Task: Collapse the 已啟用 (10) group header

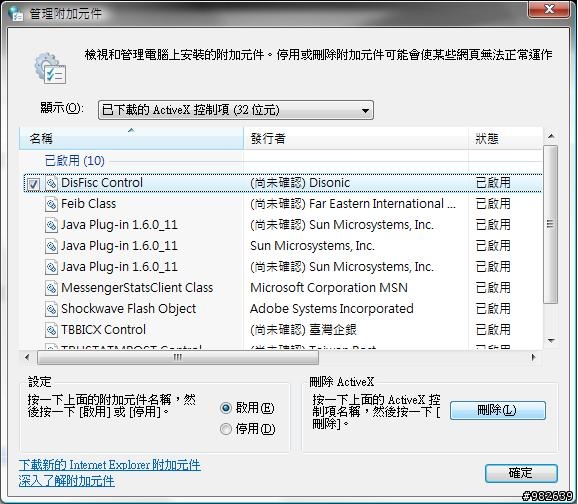Action: (x=74, y=161)
